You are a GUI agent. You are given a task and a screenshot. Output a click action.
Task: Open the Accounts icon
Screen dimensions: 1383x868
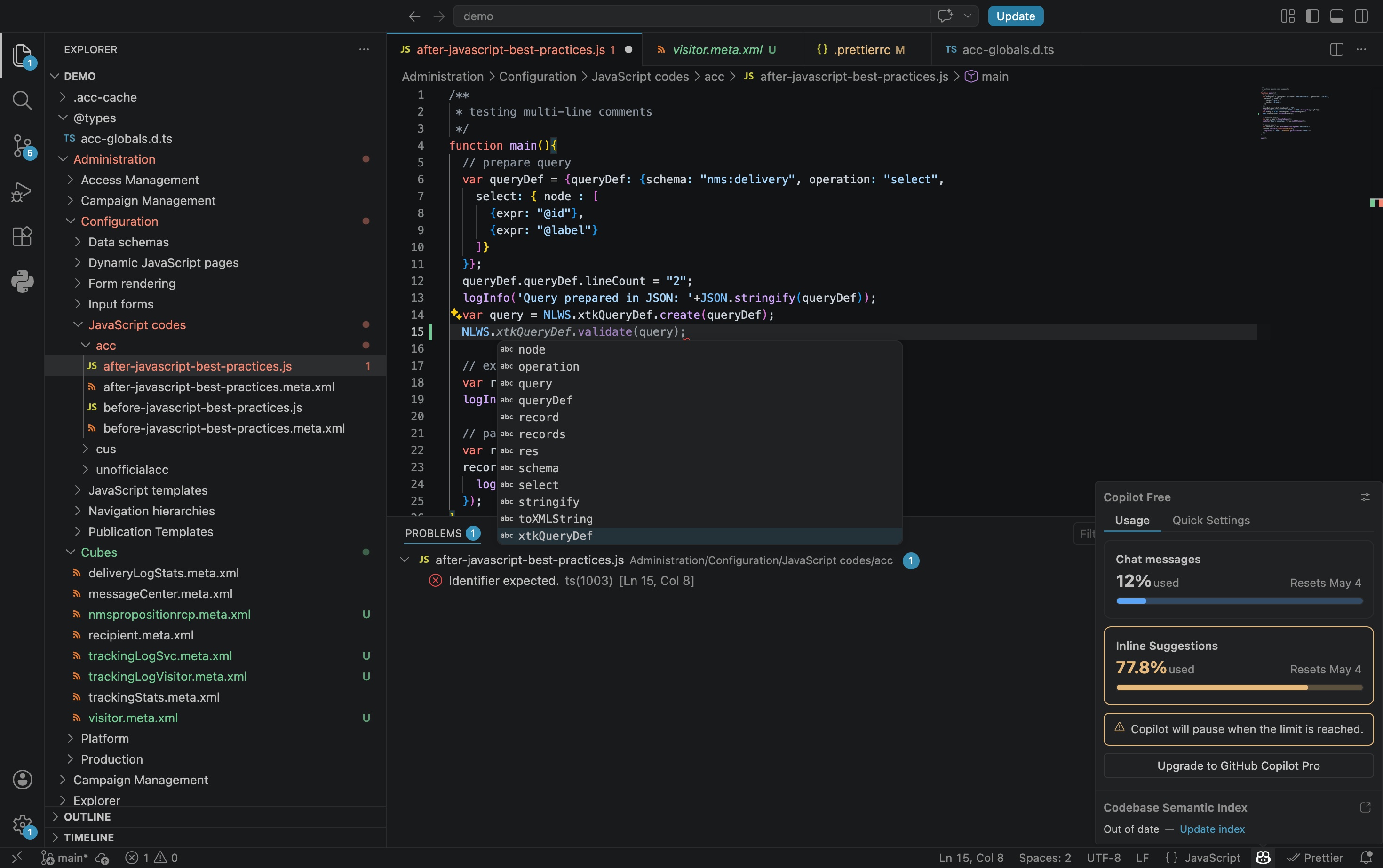pos(22,780)
